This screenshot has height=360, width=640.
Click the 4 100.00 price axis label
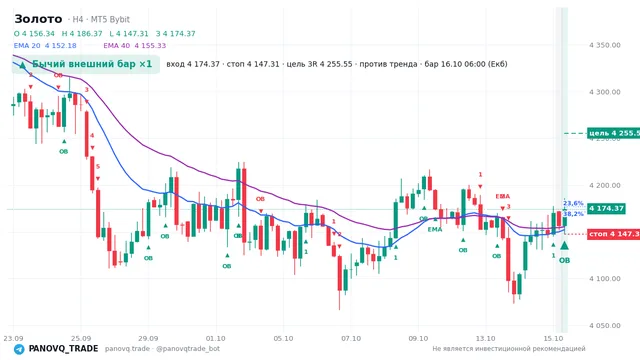click(605, 279)
